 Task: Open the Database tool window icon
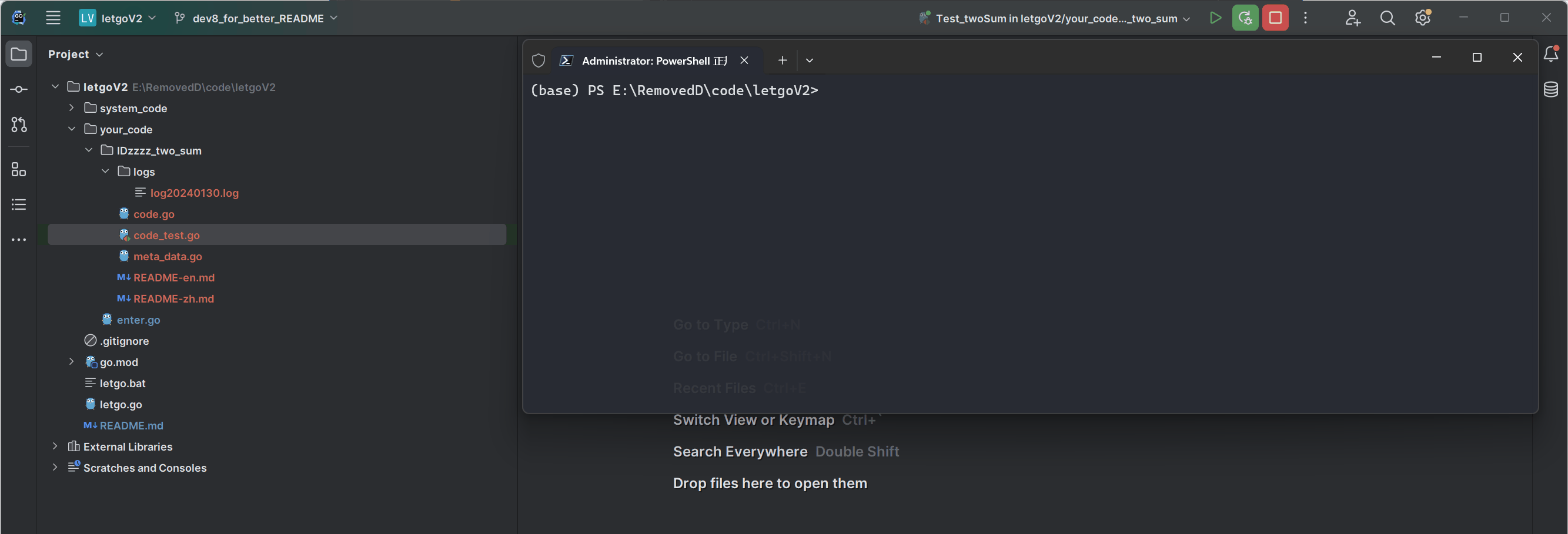click(x=1550, y=89)
